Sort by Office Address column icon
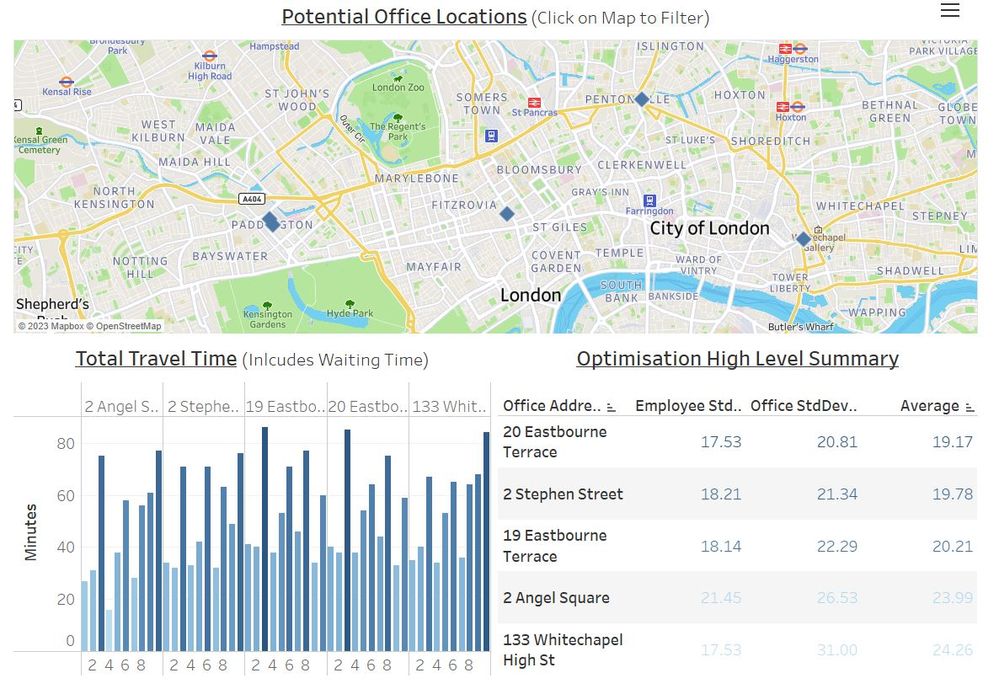Image resolution: width=999 pixels, height=694 pixels. point(611,407)
